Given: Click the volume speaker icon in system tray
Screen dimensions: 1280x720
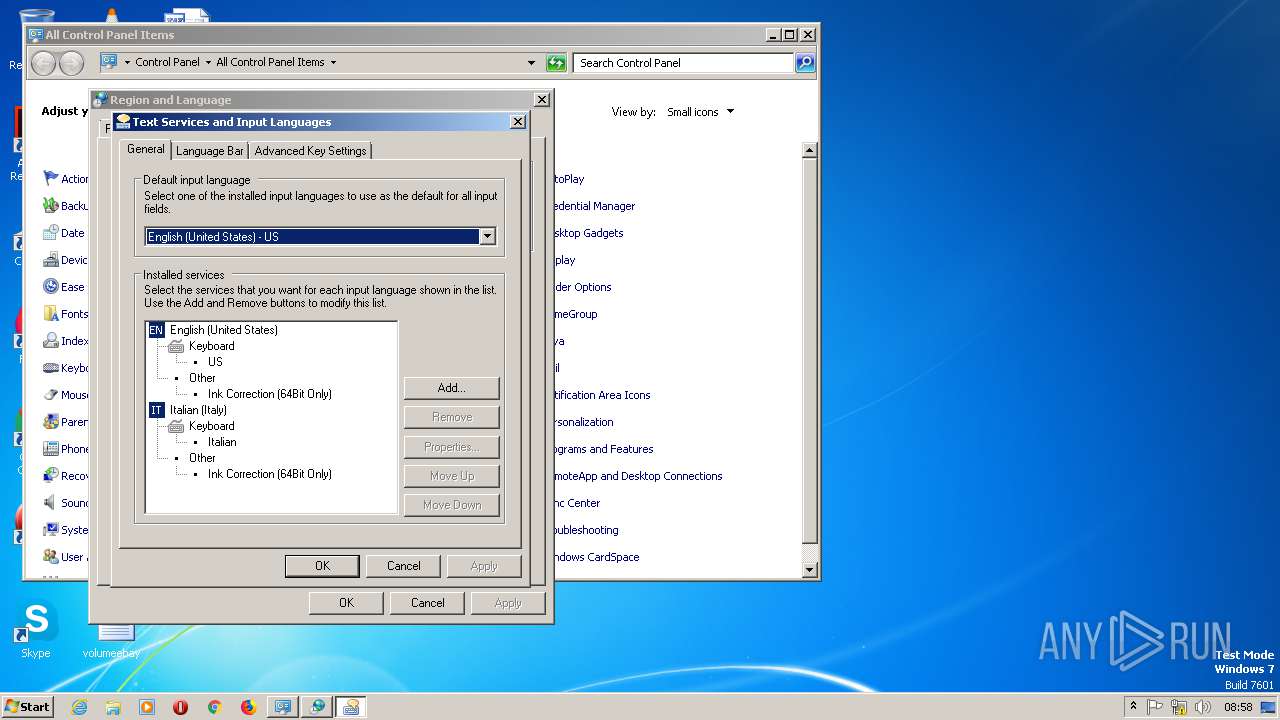Looking at the screenshot, I should [1203, 707].
